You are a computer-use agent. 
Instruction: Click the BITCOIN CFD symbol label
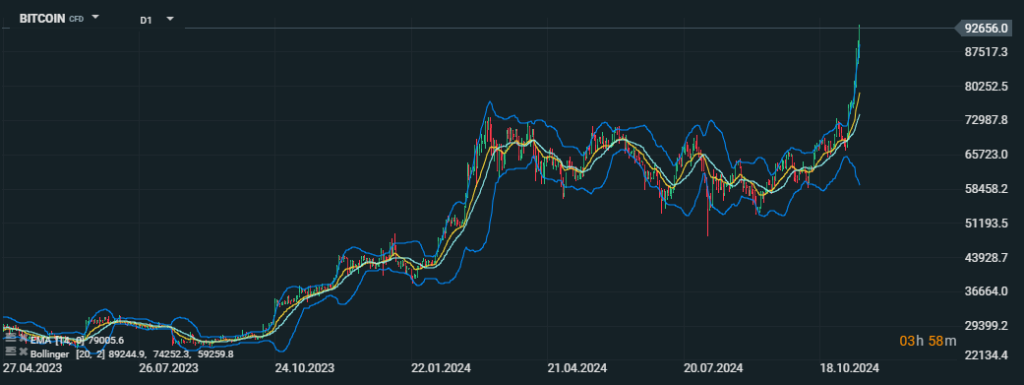[x=51, y=18]
